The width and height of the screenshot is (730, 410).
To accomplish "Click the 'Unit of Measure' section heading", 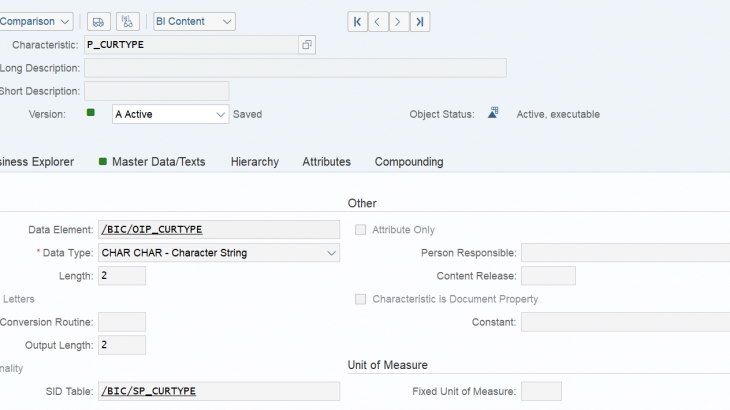I will [387, 365].
